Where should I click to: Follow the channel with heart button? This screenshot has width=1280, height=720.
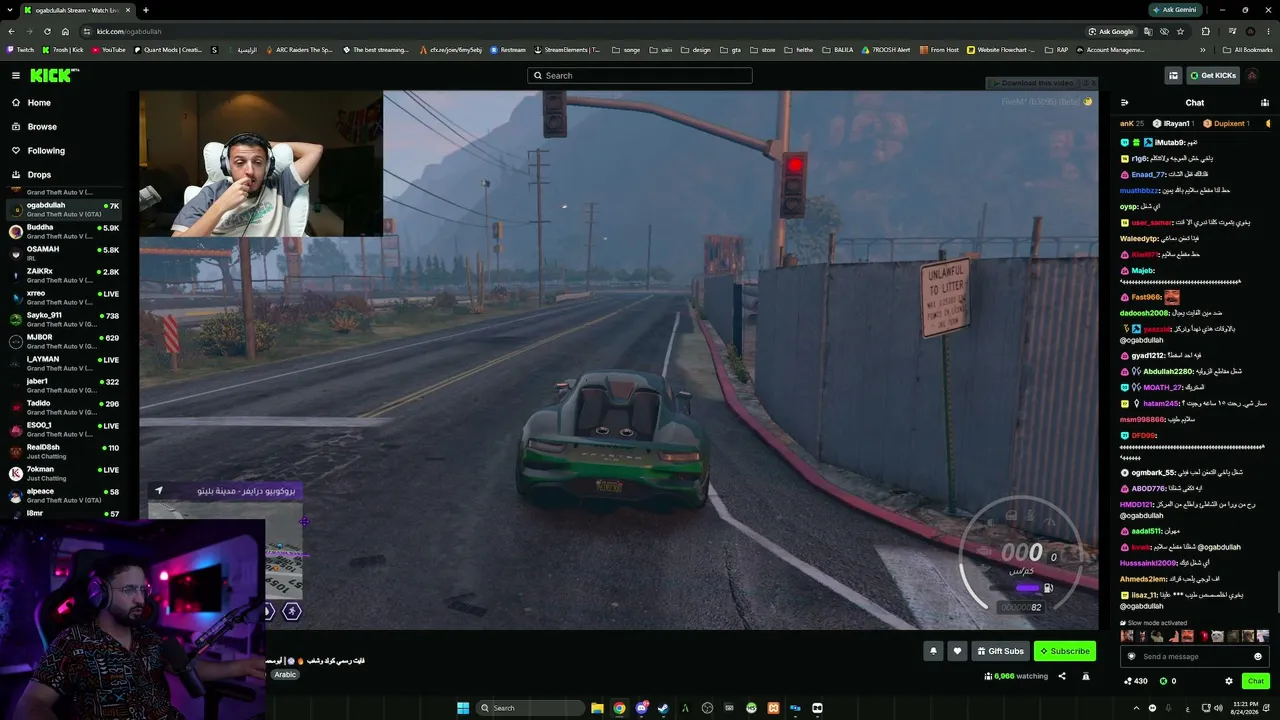pos(957,651)
